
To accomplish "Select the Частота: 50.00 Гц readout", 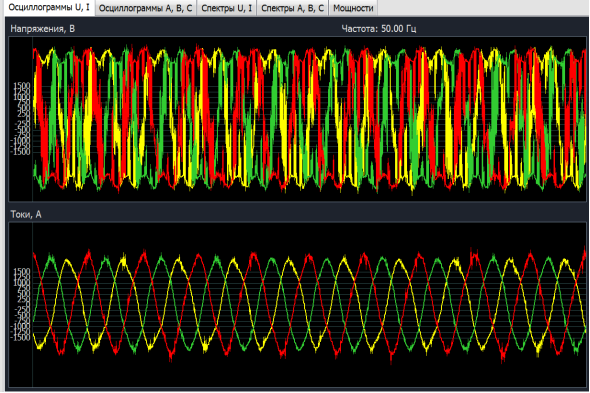I will click(x=379, y=29).
